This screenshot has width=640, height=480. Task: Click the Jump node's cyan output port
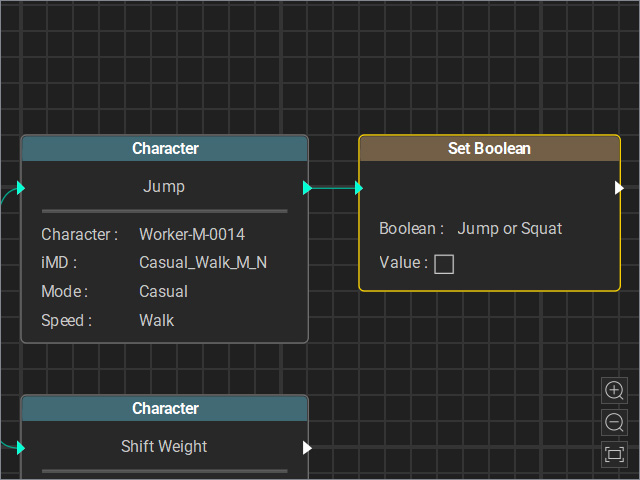coord(307,188)
